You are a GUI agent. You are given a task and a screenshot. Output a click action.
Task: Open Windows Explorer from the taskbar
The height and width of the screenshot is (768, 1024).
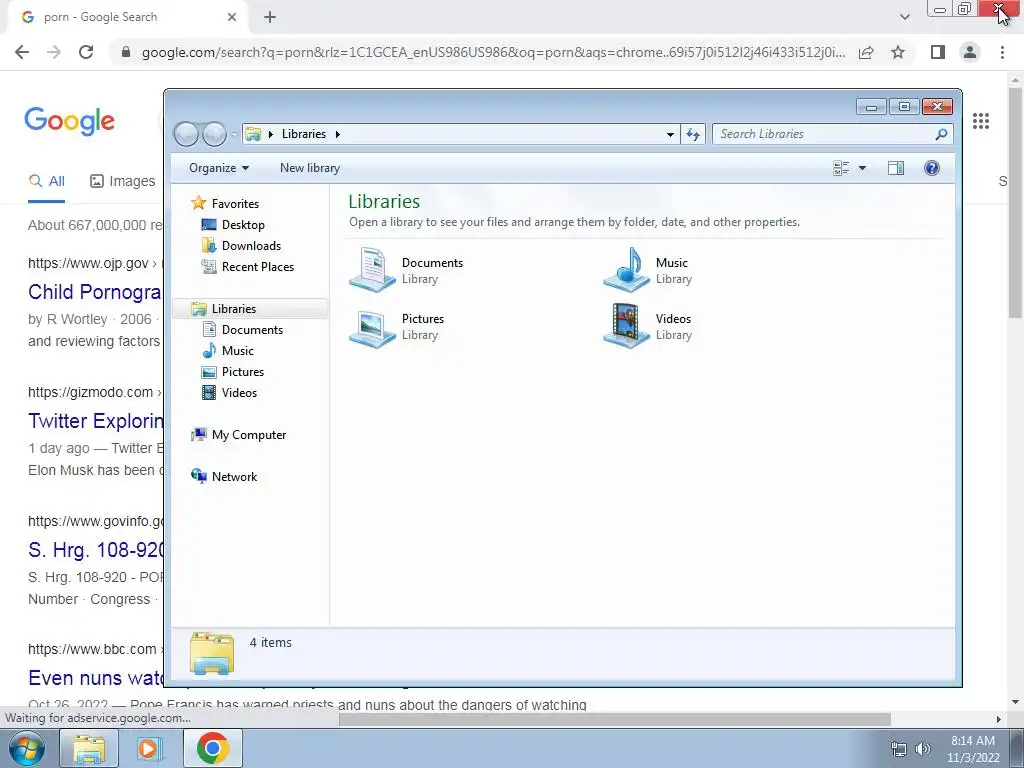(89, 748)
